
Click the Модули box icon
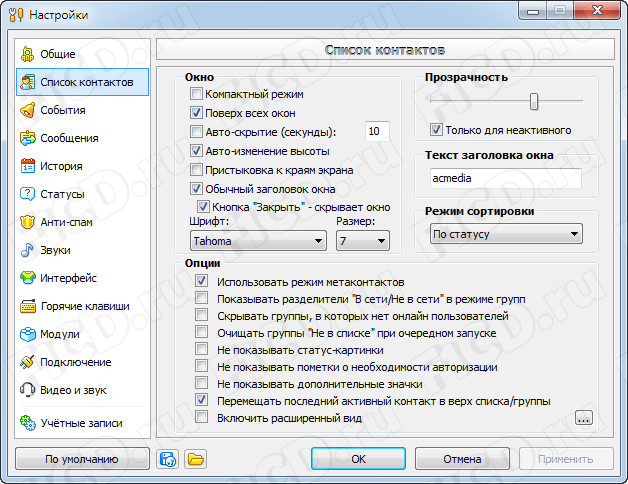[x=27, y=334]
